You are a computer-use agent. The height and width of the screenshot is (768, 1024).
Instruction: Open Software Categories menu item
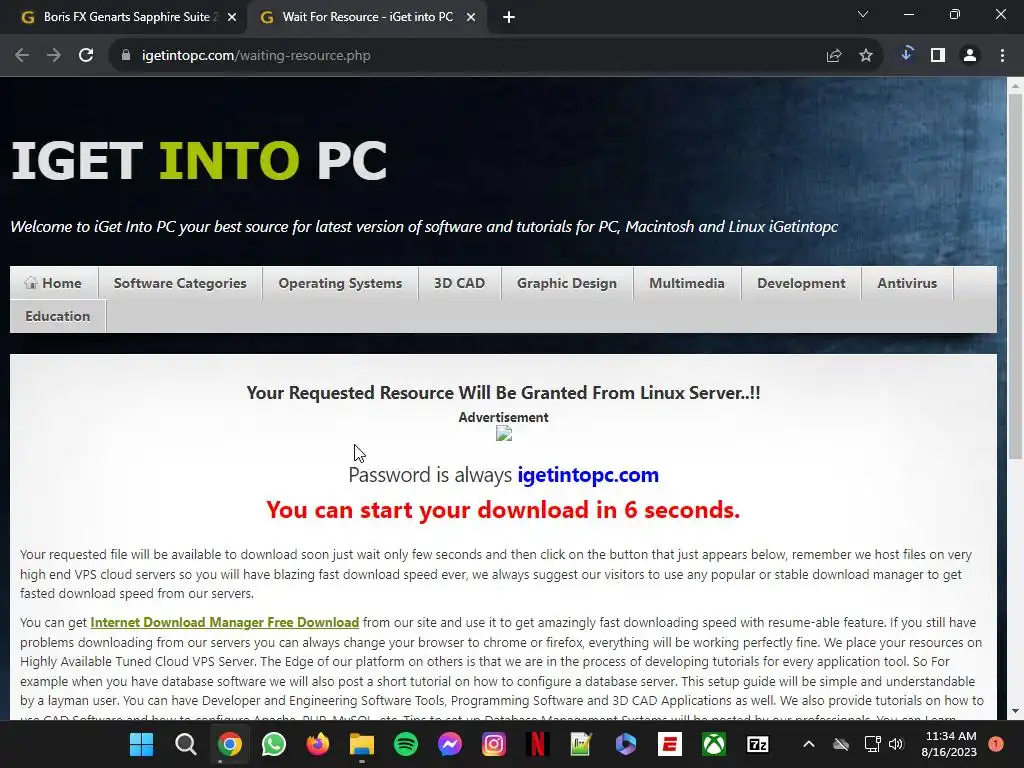click(180, 283)
